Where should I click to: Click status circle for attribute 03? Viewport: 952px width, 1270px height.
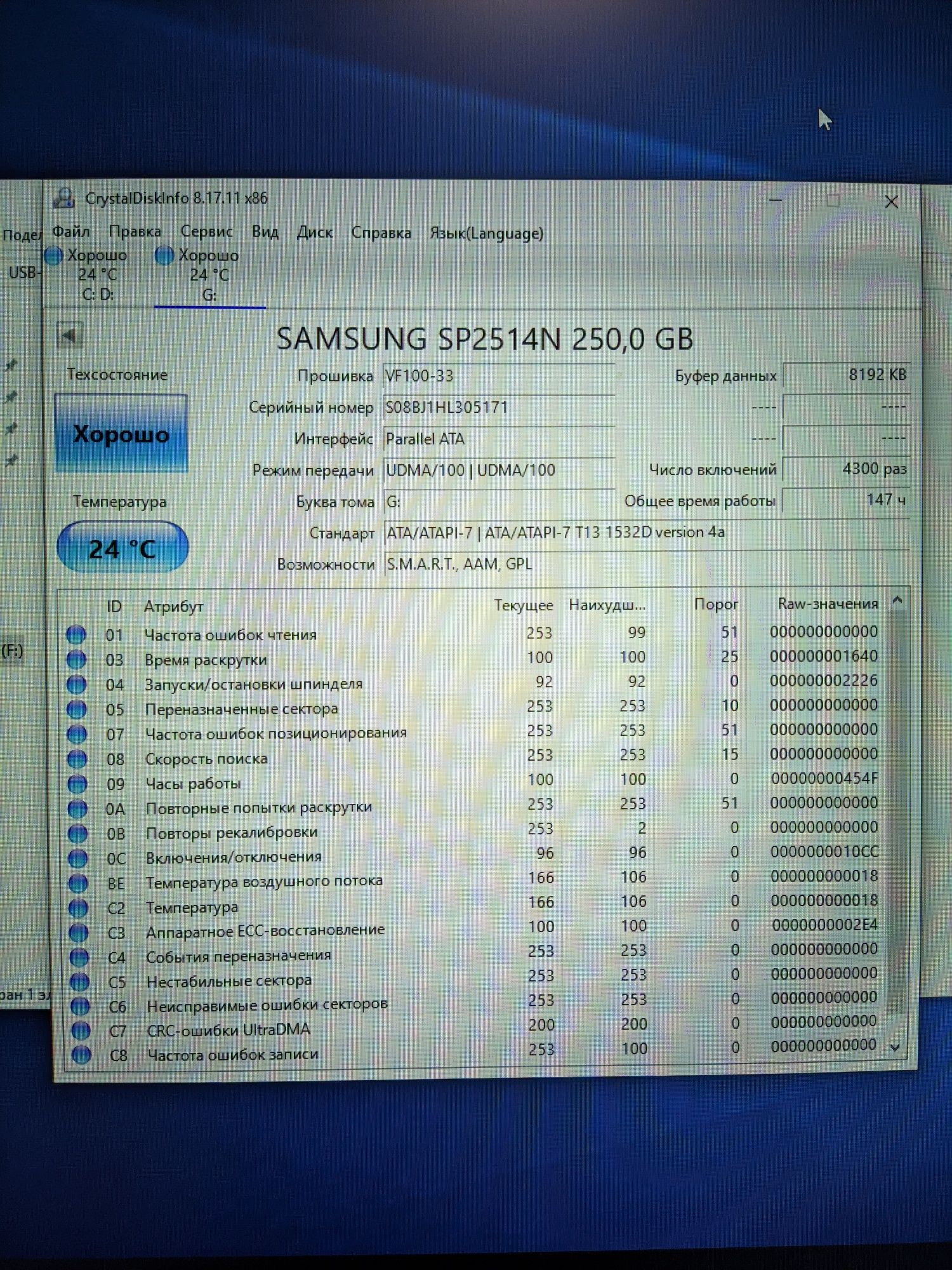pos(76,659)
